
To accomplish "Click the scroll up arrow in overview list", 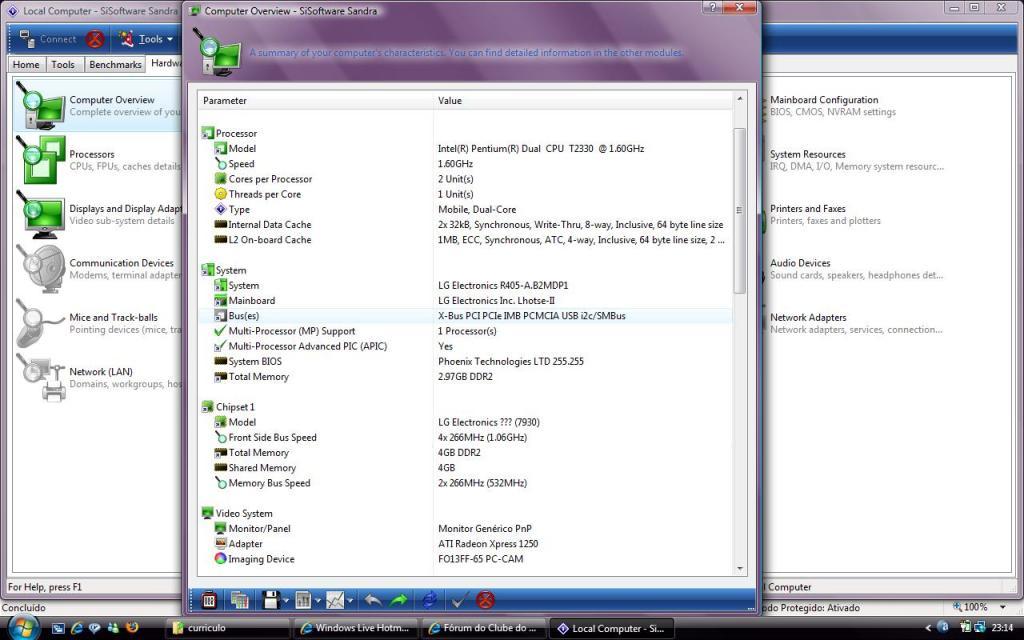I will pyautogui.click(x=740, y=99).
